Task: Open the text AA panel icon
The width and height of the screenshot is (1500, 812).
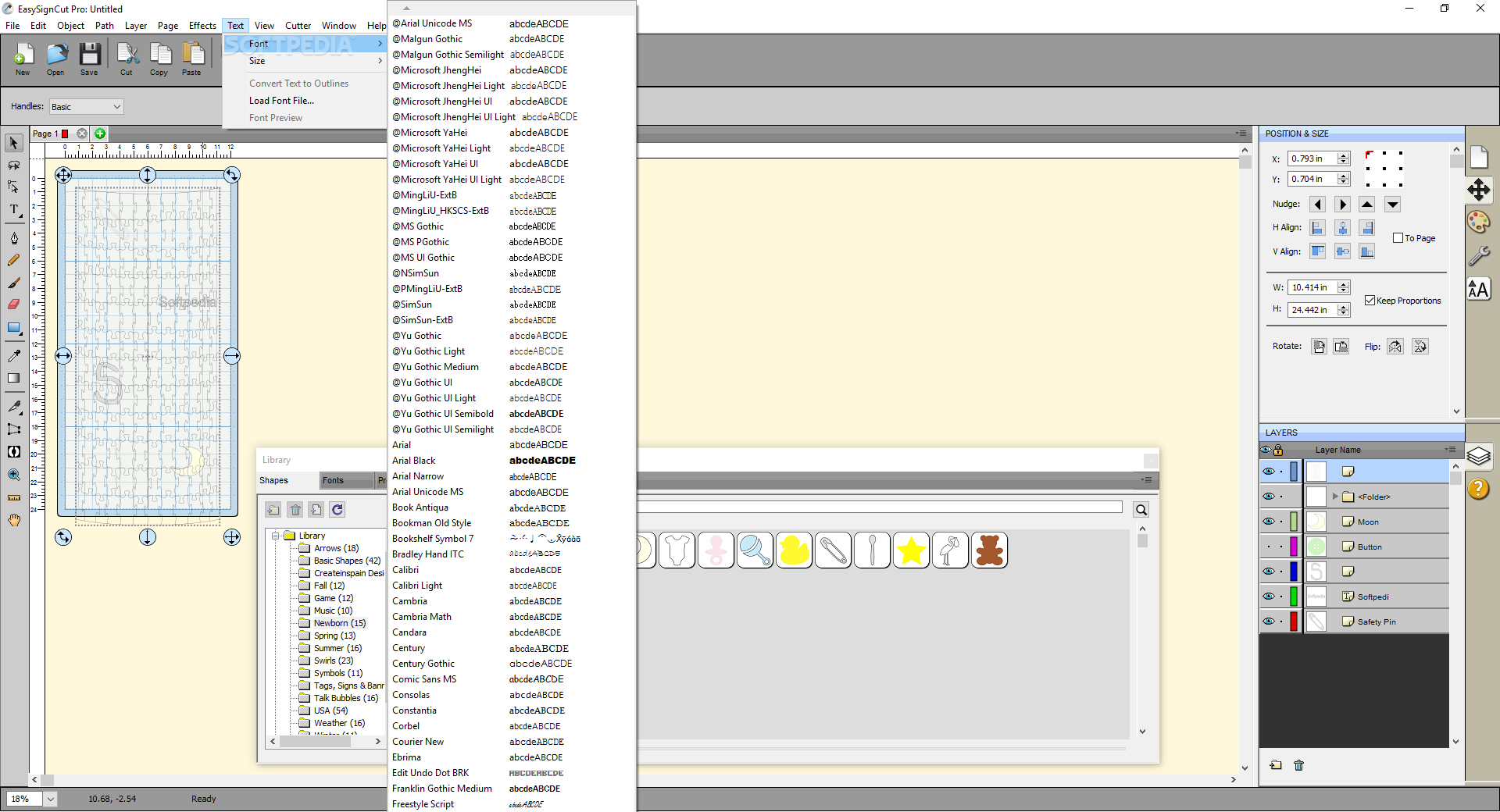Action: click(1478, 290)
